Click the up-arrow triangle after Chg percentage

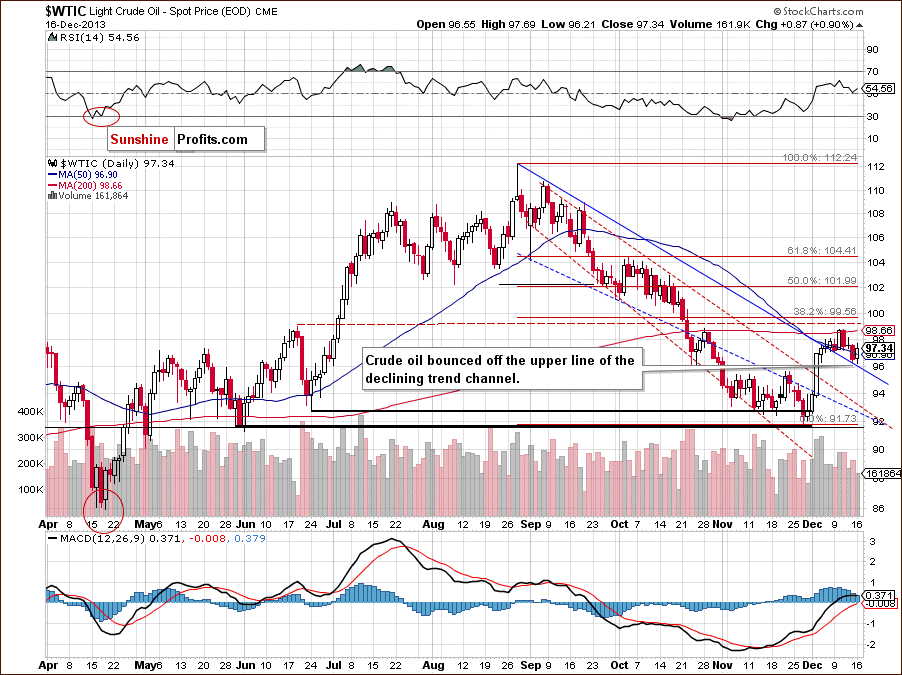click(859, 25)
